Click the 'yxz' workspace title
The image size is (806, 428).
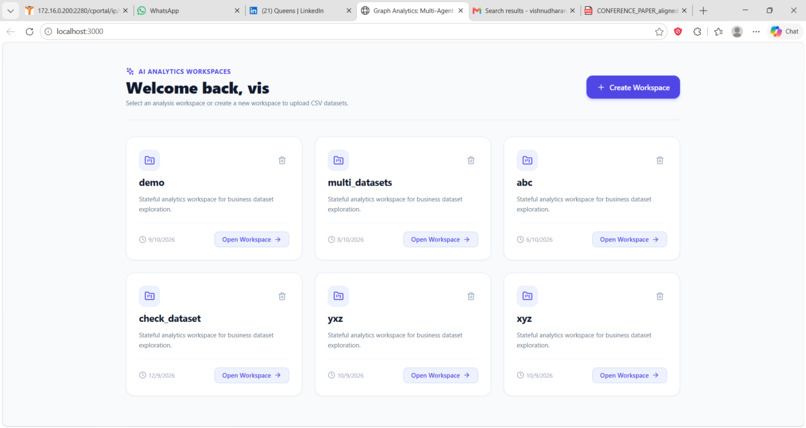coord(335,319)
